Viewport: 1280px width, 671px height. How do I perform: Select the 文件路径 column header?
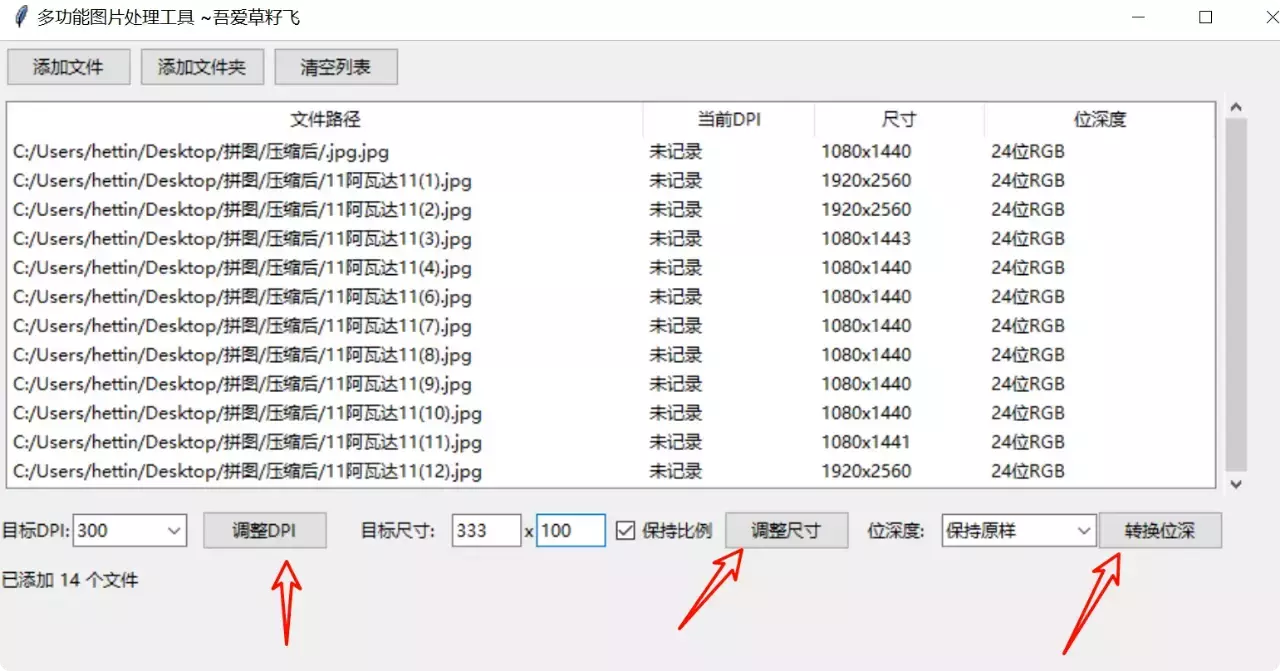323,119
